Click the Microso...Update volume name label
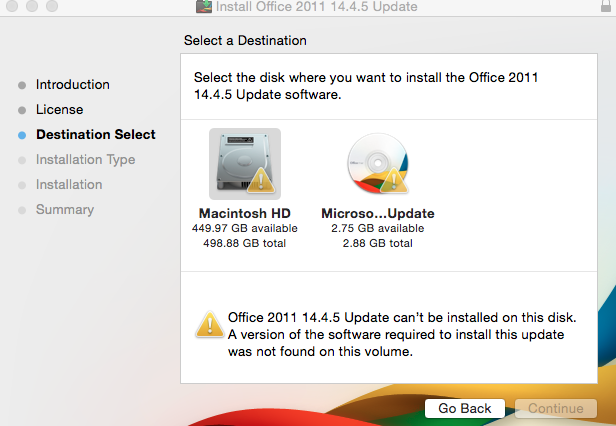616x426 pixels. [x=377, y=214]
